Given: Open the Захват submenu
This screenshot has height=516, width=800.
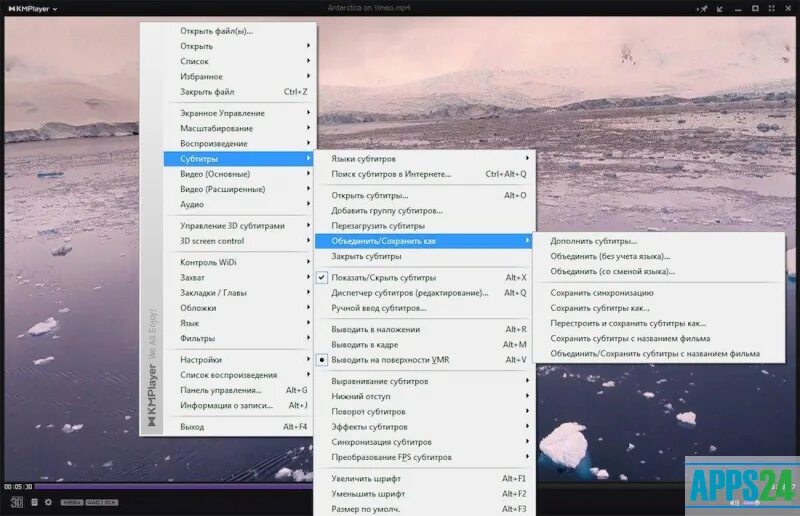Looking at the screenshot, I should pos(239,278).
